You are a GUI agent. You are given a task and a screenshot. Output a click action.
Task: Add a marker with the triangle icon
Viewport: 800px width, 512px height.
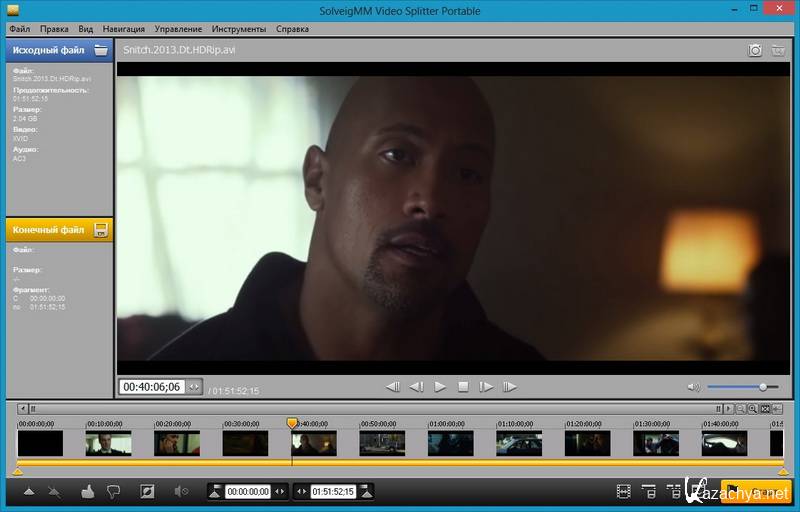pos(29,491)
